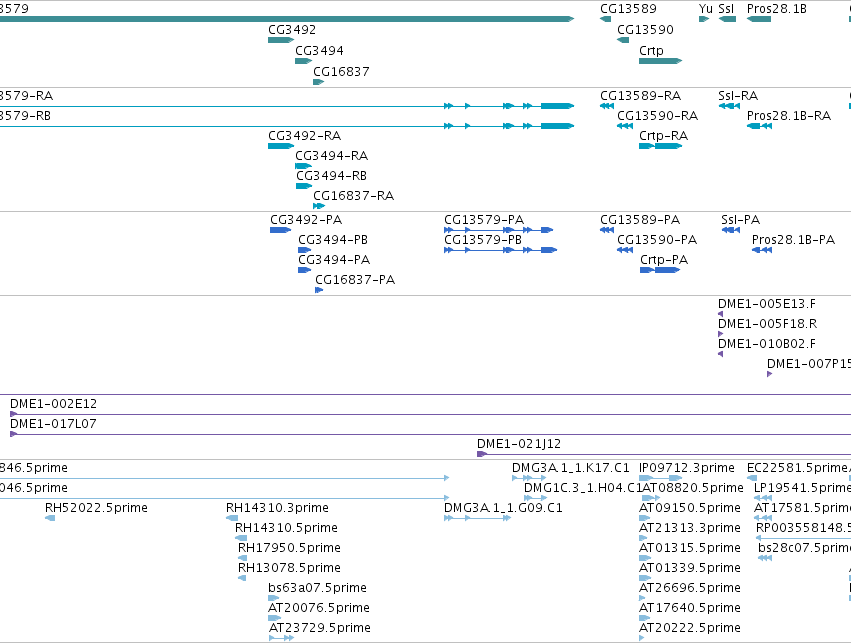Viewport: 851px width, 643px height.
Task: Select protein CG3494-PB
Action: [x=304, y=250]
